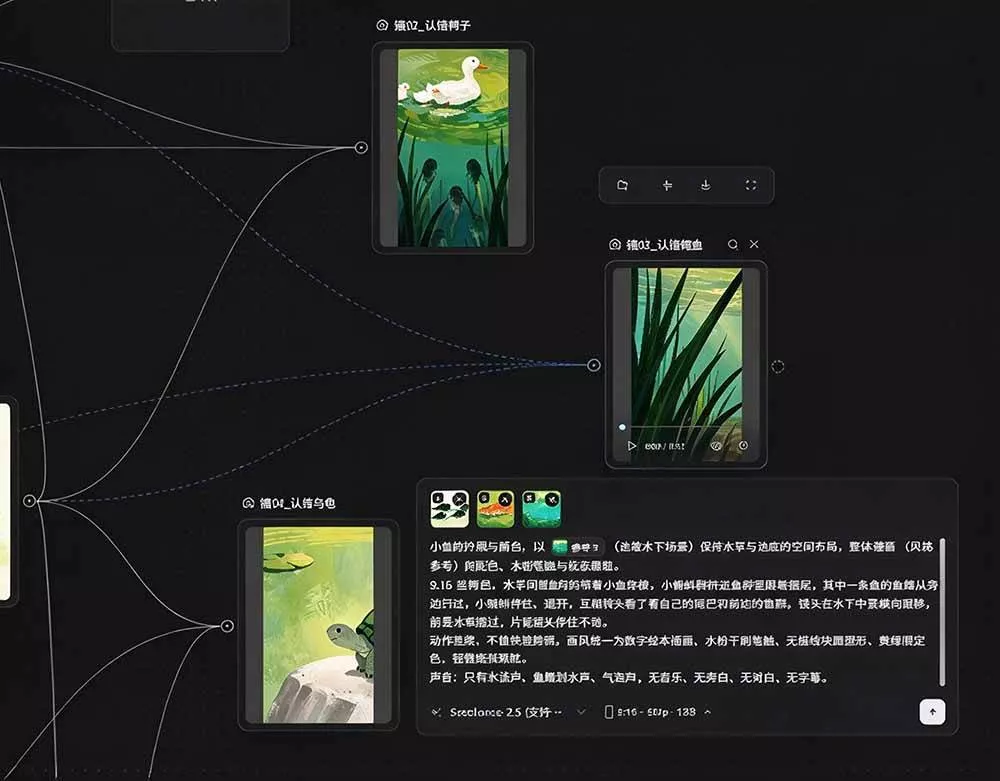Click the video time readout in the 03 node
The width and height of the screenshot is (1000, 781).
[664, 446]
